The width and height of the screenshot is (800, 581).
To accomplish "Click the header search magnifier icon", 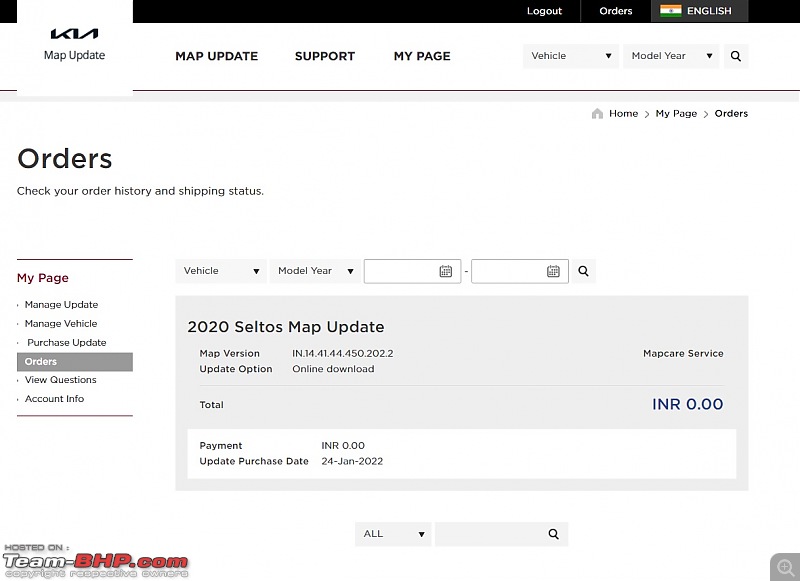I will coord(736,56).
